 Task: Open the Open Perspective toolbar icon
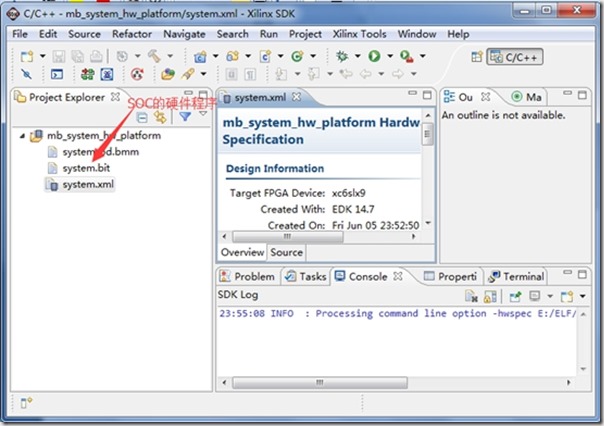coord(473,56)
